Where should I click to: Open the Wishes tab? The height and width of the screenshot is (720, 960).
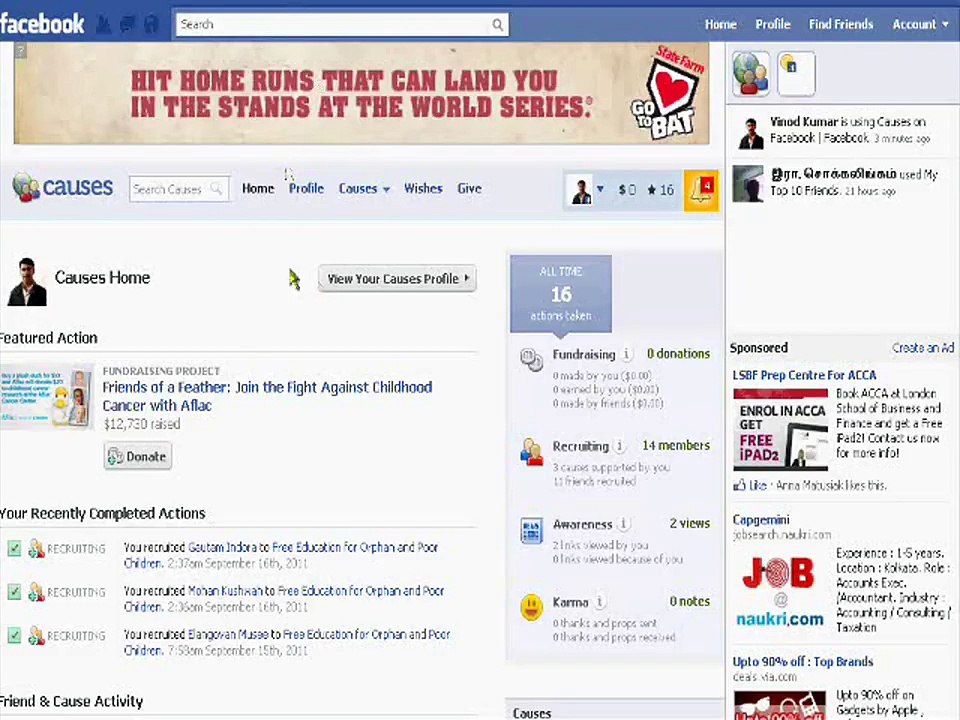click(x=423, y=189)
